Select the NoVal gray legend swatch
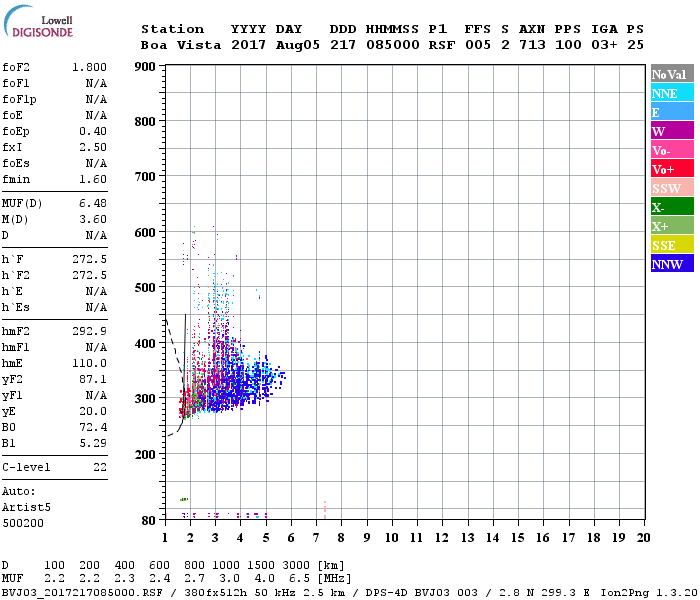 click(671, 74)
